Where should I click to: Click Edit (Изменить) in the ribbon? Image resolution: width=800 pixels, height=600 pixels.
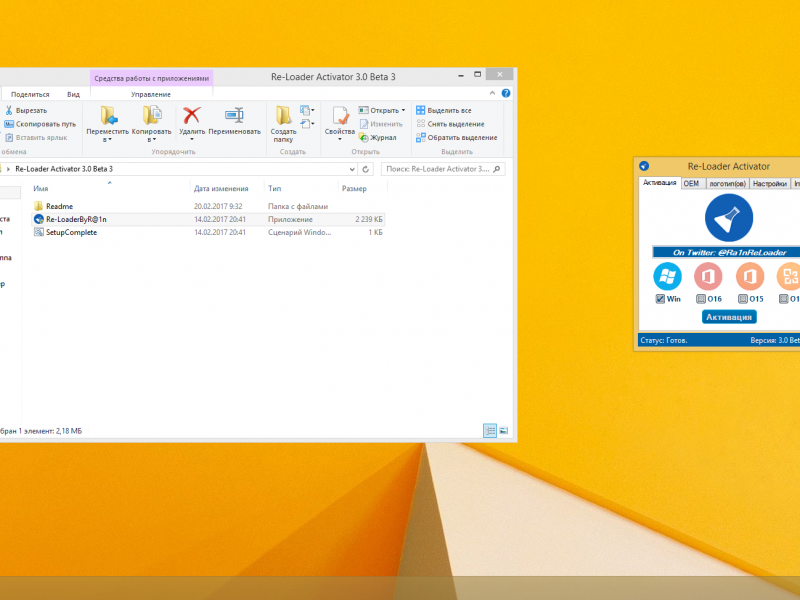(381, 124)
